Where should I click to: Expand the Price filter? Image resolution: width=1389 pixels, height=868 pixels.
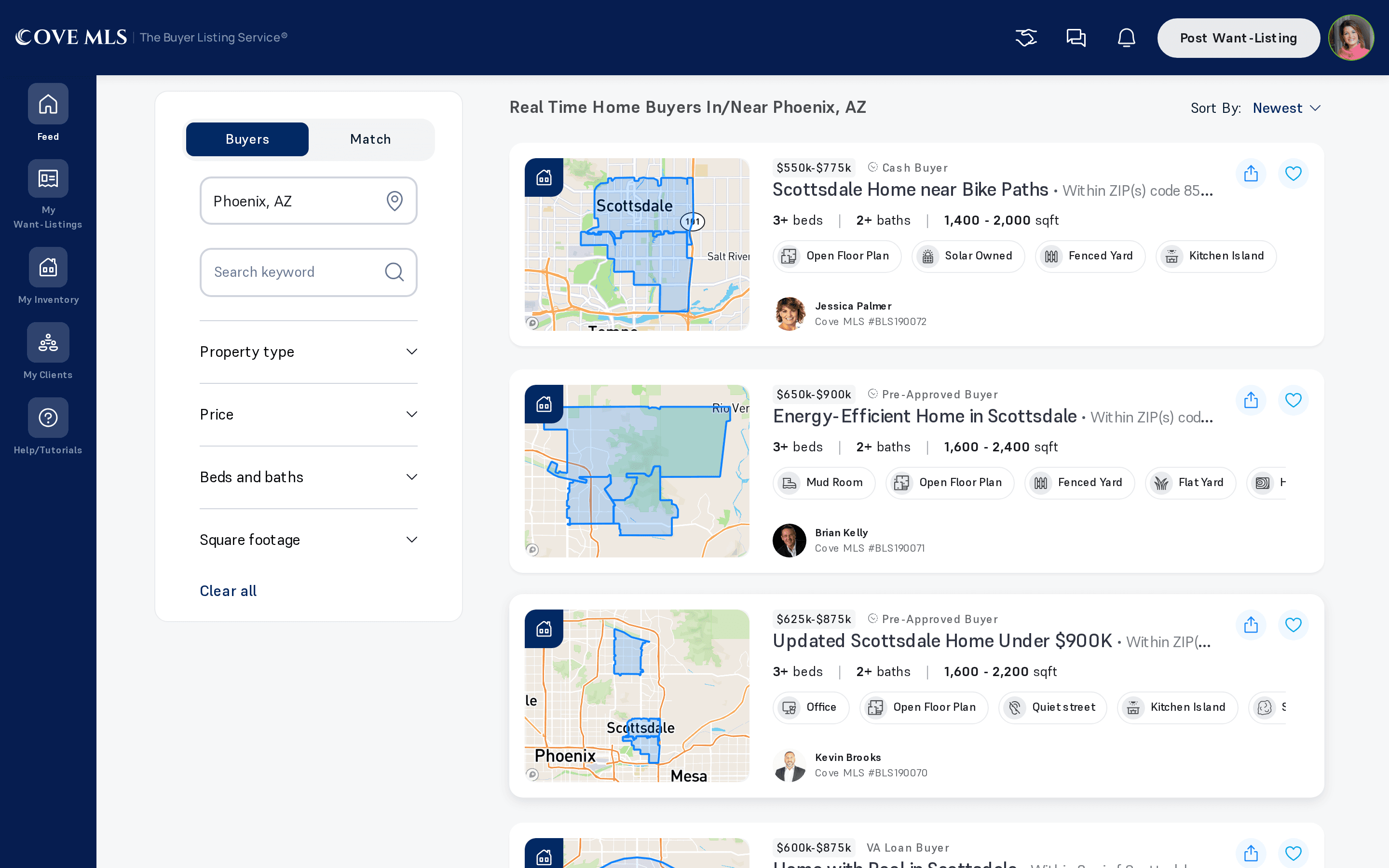[308, 415]
